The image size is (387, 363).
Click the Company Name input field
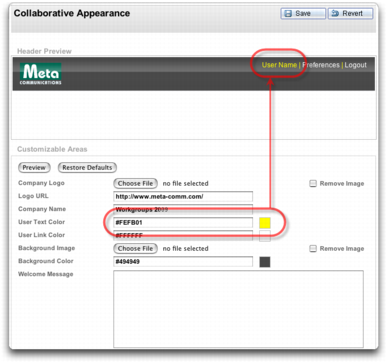(183, 209)
